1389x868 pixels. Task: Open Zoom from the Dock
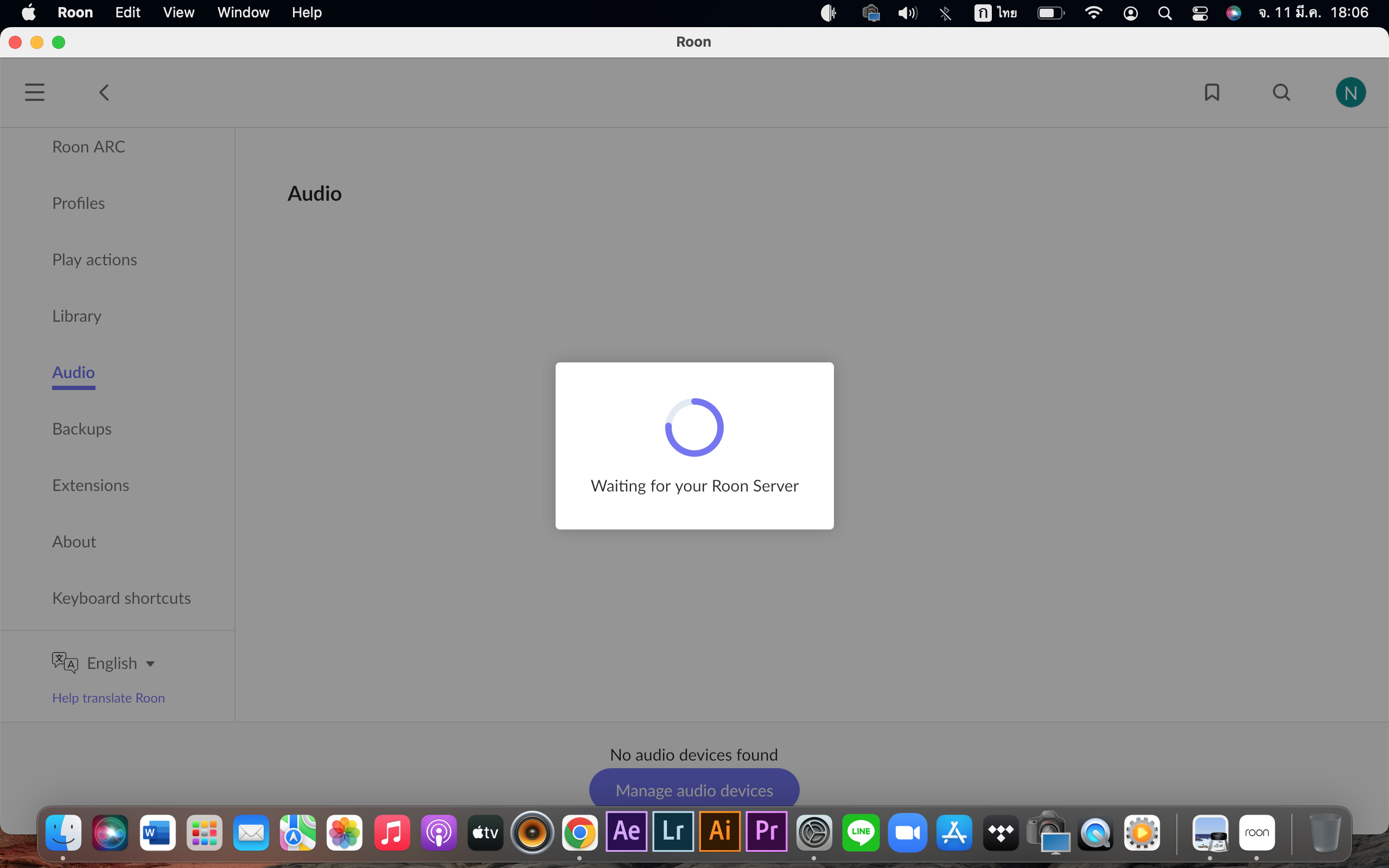click(907, 832)
